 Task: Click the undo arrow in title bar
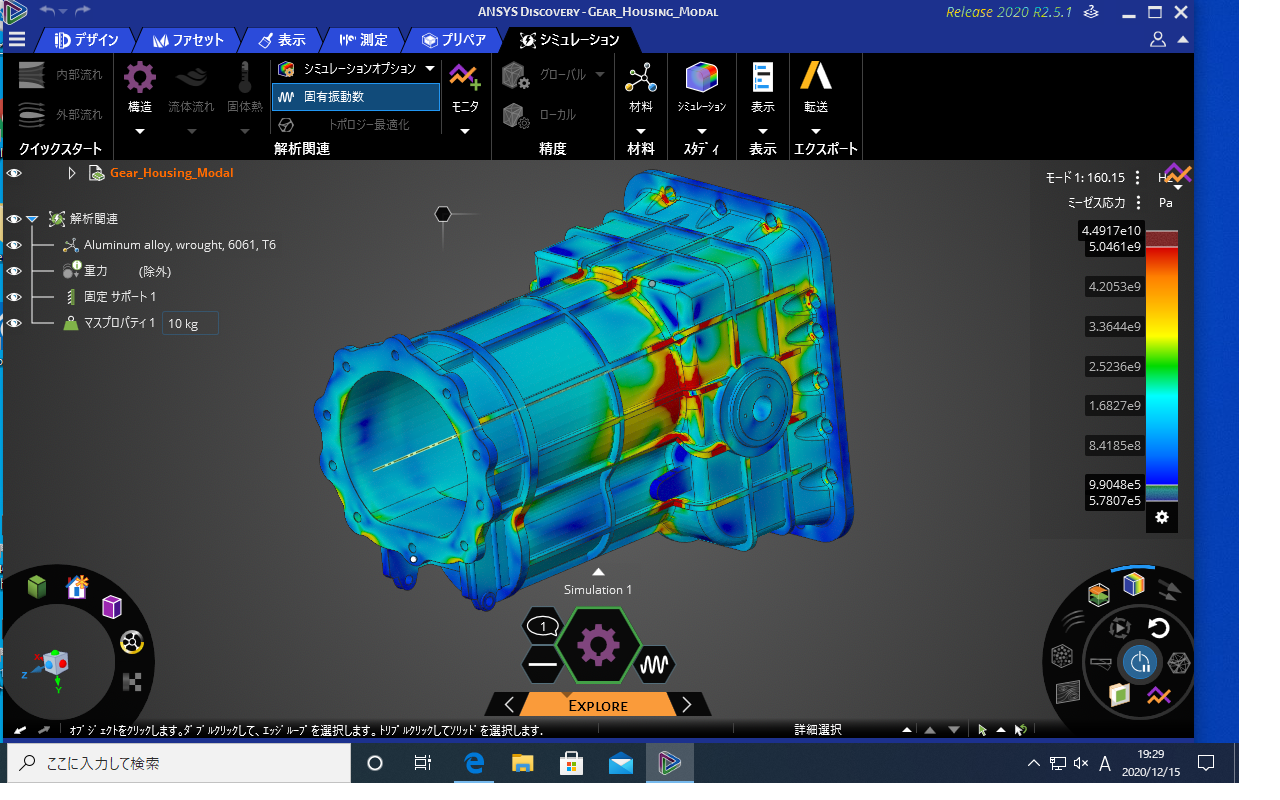click(x=48, y=10)
